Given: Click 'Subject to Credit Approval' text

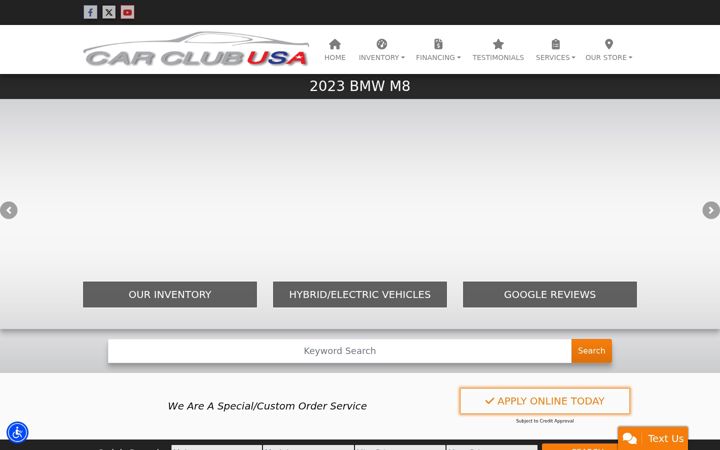Looking at the screenshot, I should pos(545,421).
